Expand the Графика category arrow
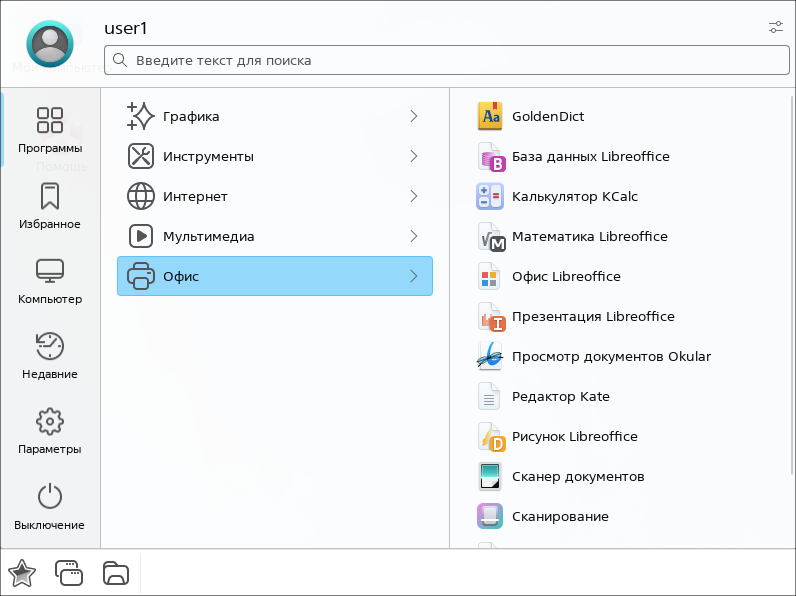 click(414, 116)
